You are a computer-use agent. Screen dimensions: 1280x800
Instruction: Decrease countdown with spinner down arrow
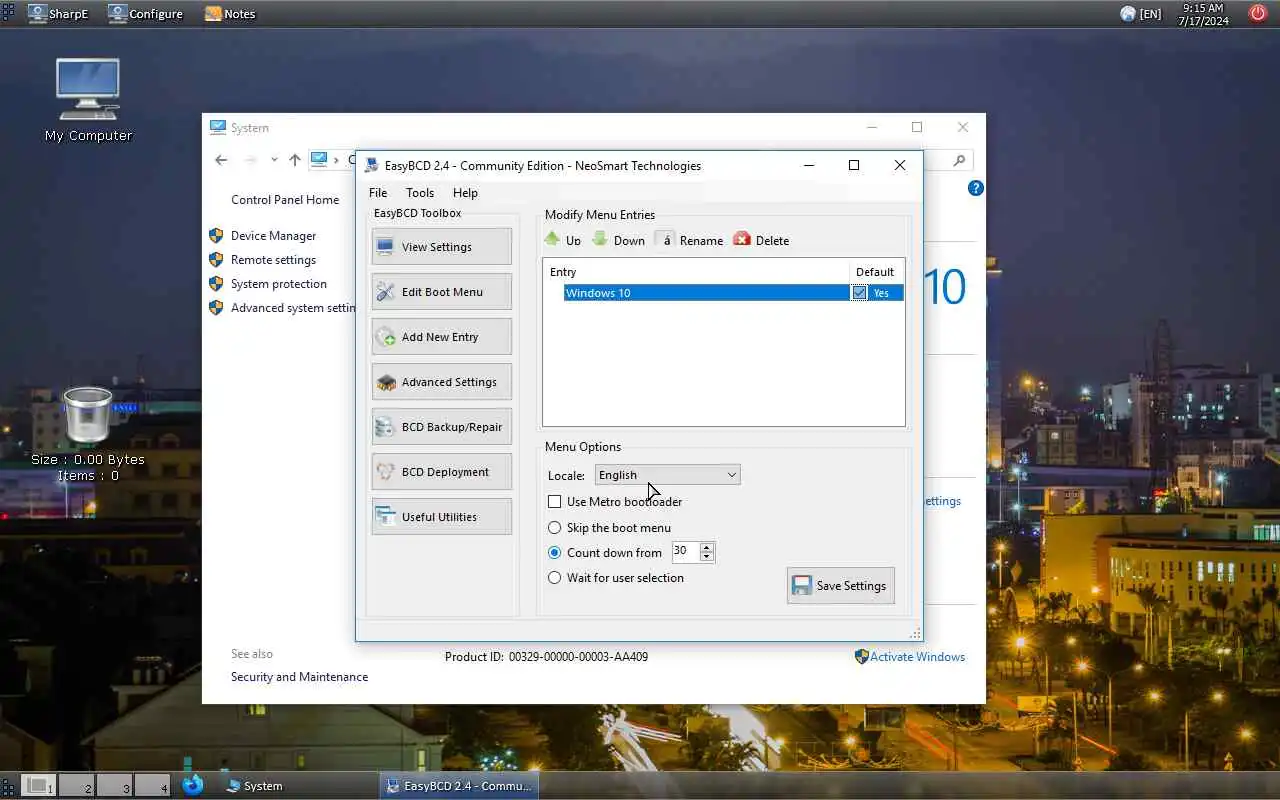[707, 557]
